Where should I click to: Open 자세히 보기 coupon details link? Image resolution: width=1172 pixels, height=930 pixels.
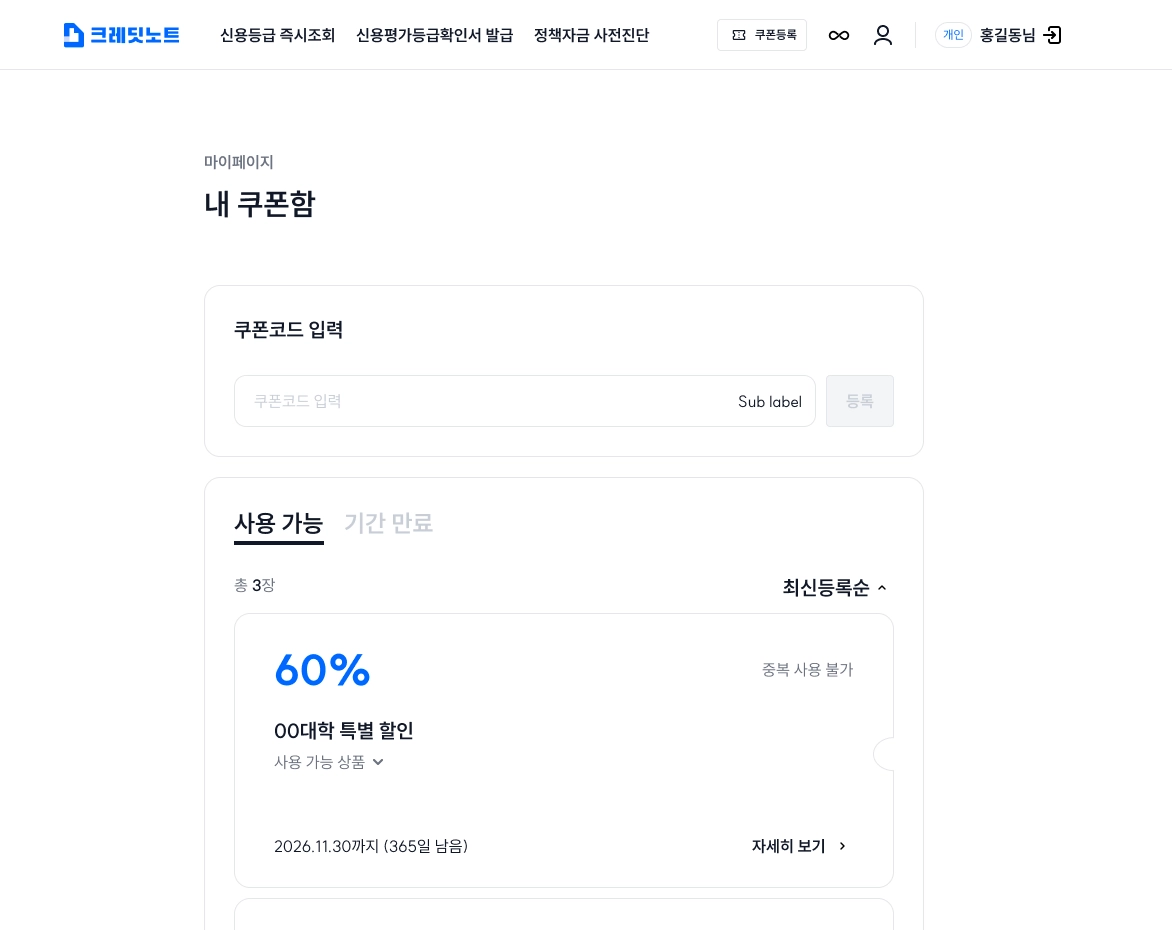pyautogui.click(x=788, y=846)
